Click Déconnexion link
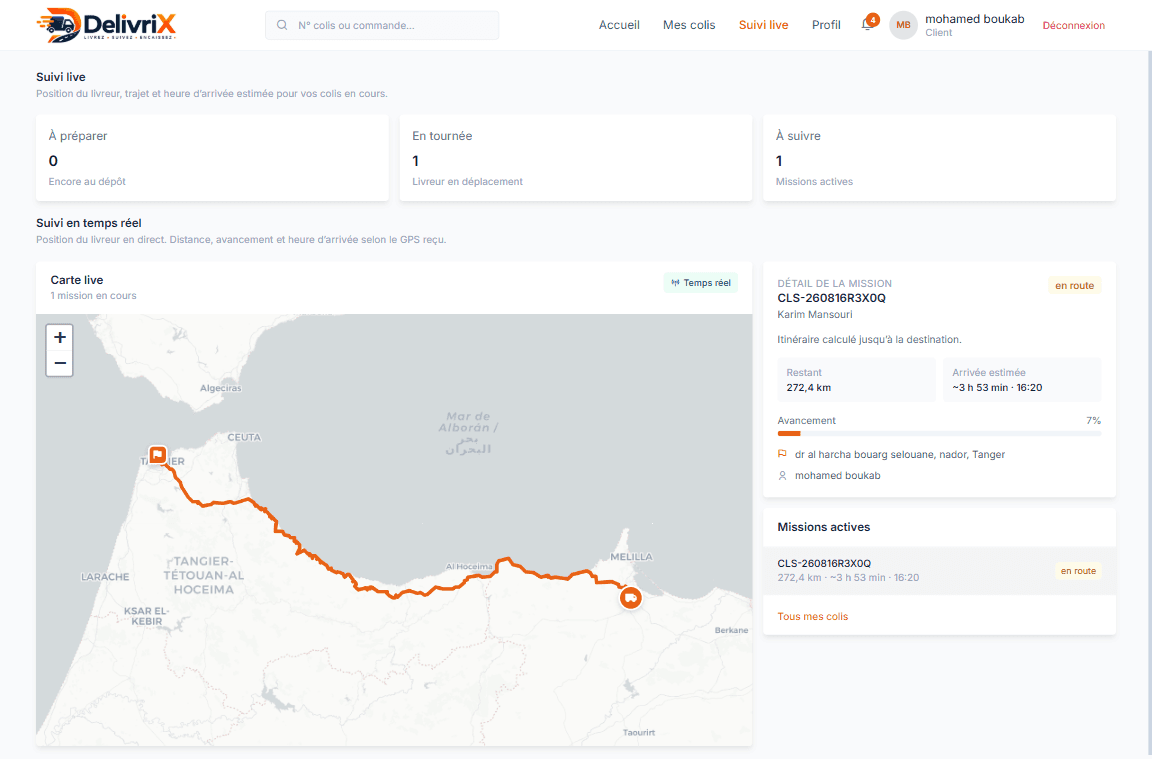 click(1073, 25)
